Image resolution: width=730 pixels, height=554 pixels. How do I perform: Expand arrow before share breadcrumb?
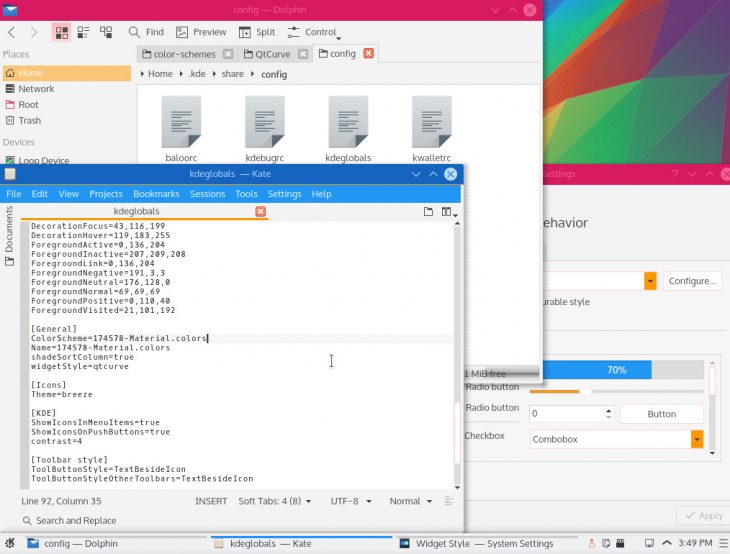tap(214, 74)
